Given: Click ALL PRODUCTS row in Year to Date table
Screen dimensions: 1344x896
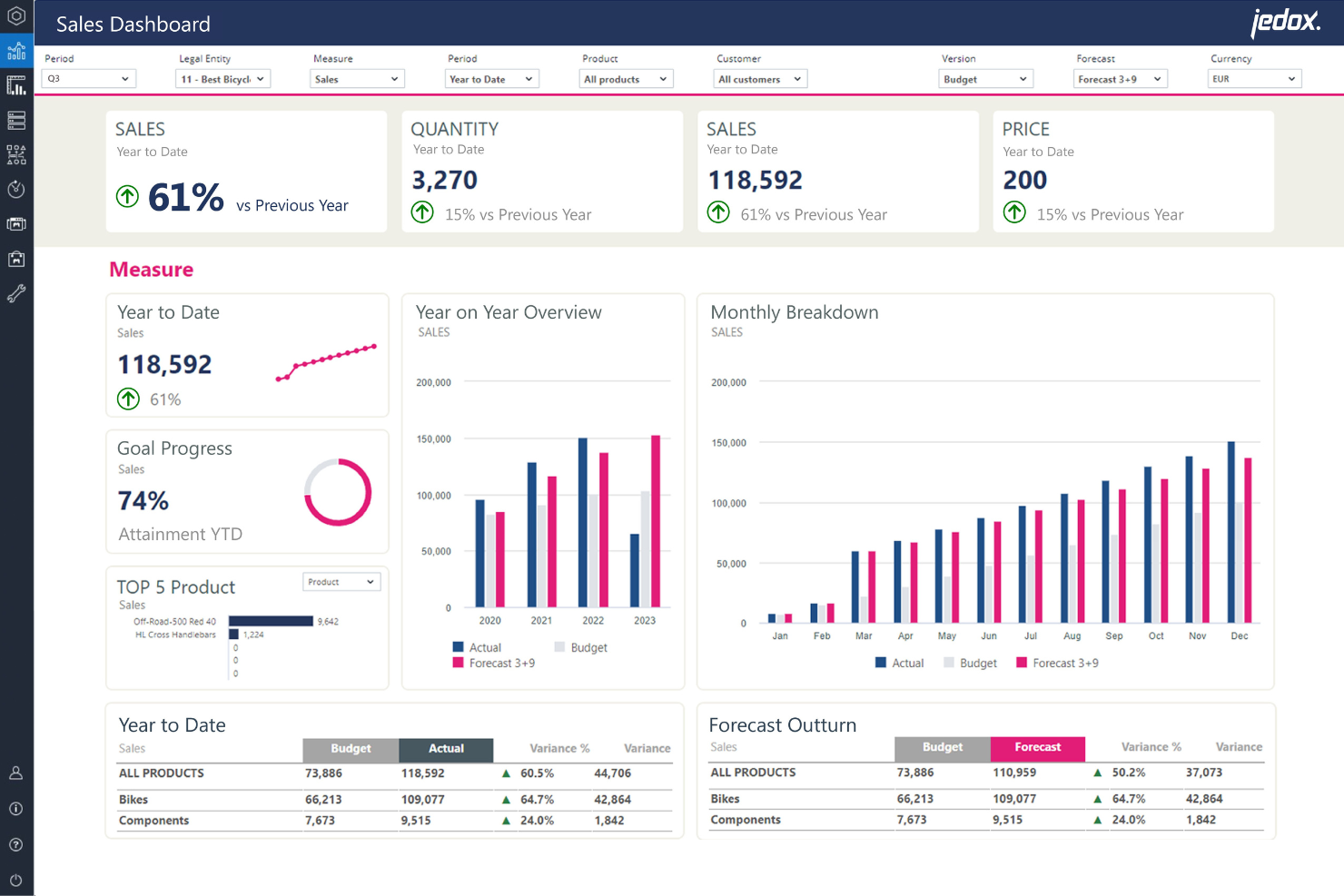Looking at the screenshot, I should [395, 773].
